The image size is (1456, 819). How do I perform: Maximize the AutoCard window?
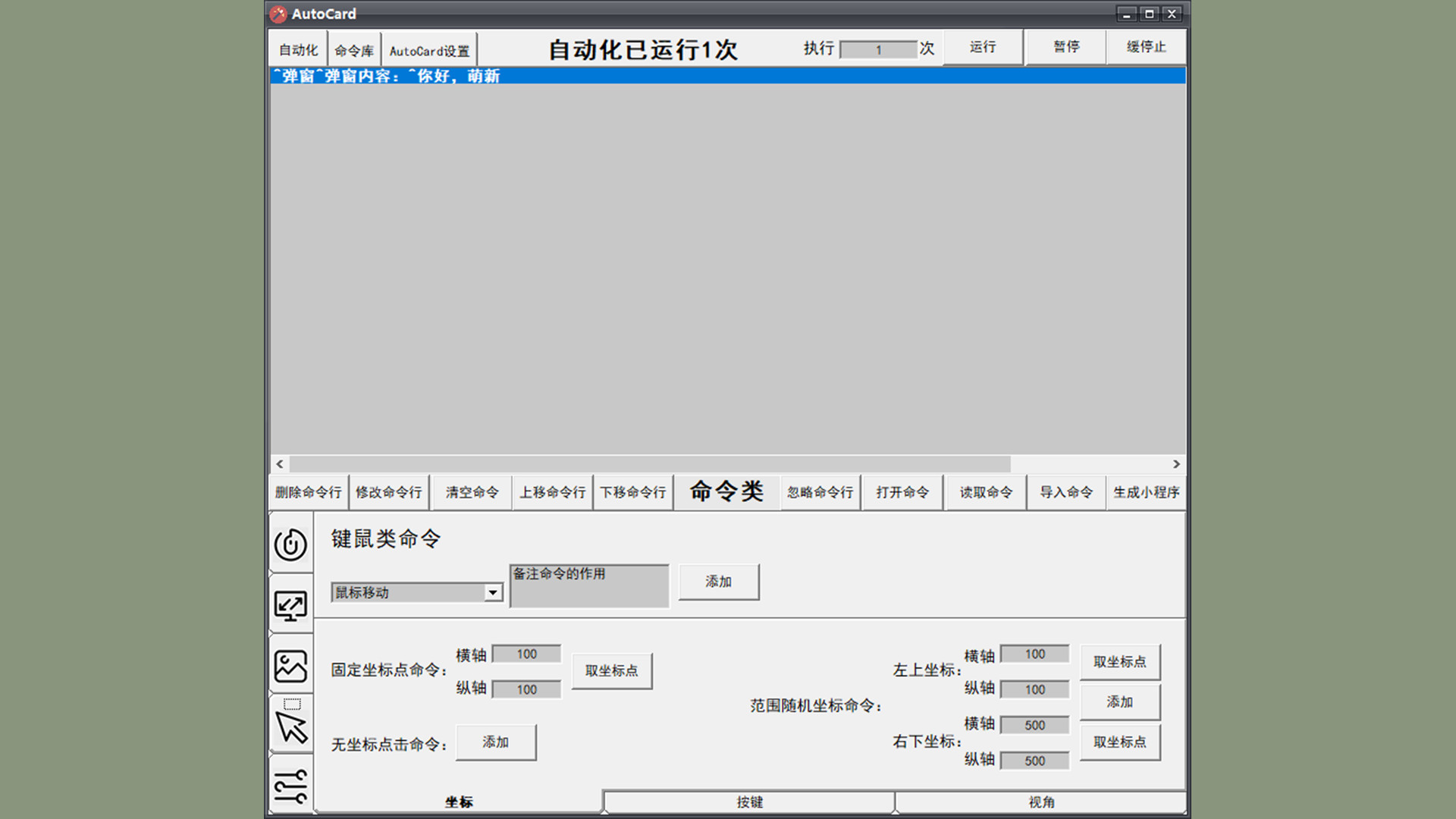click(1149, 14)
